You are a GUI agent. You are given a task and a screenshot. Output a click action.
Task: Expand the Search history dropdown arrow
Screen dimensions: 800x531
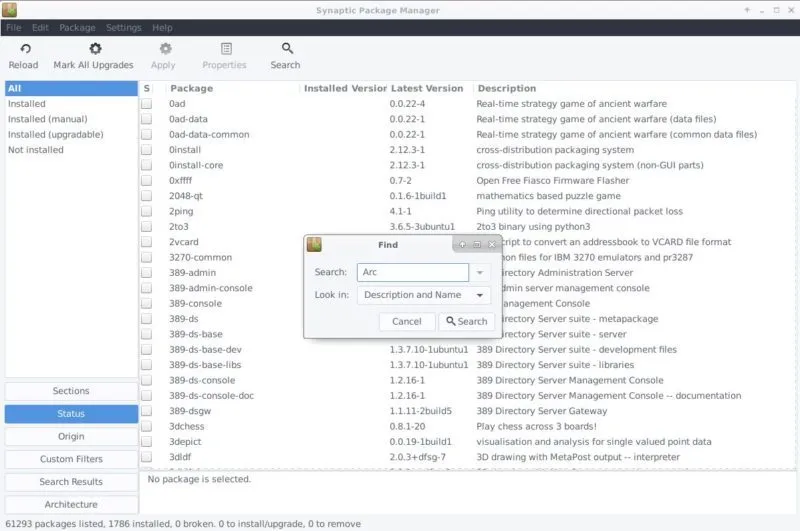click(480, 272)
